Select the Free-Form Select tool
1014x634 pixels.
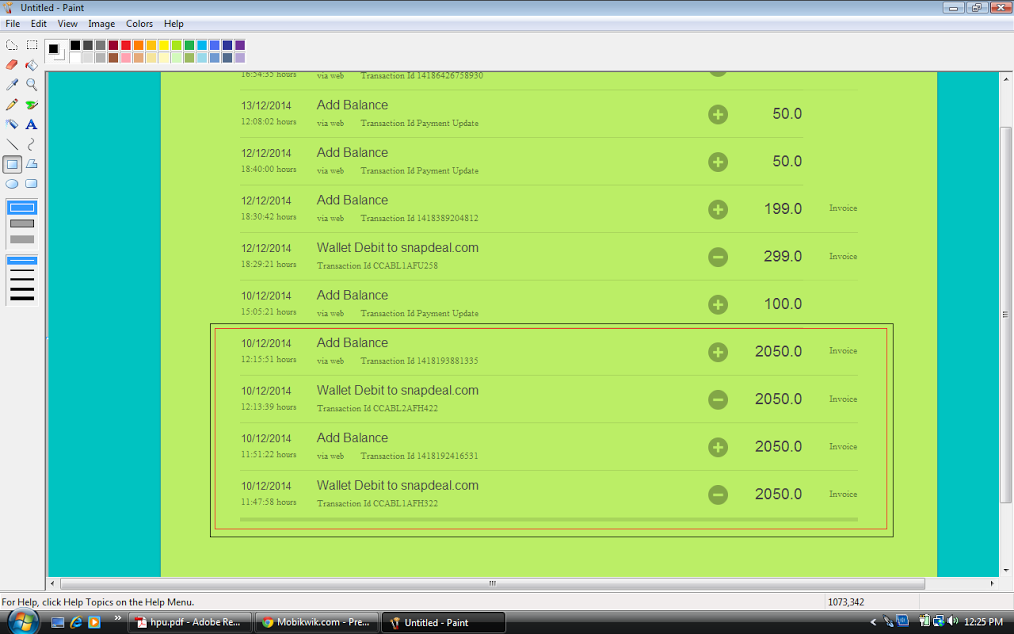(x=12, y=45)
